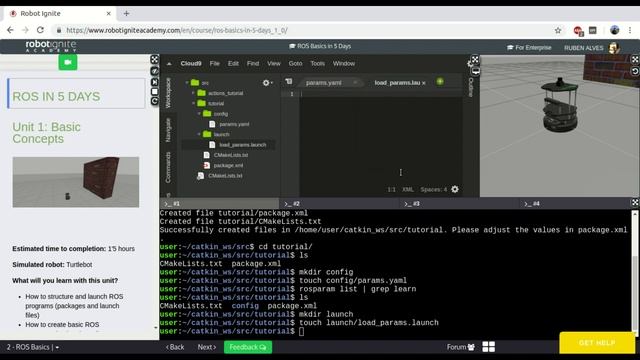Click the monitor icon below the IDE fullscreen icon

click(x=475, y=71)
